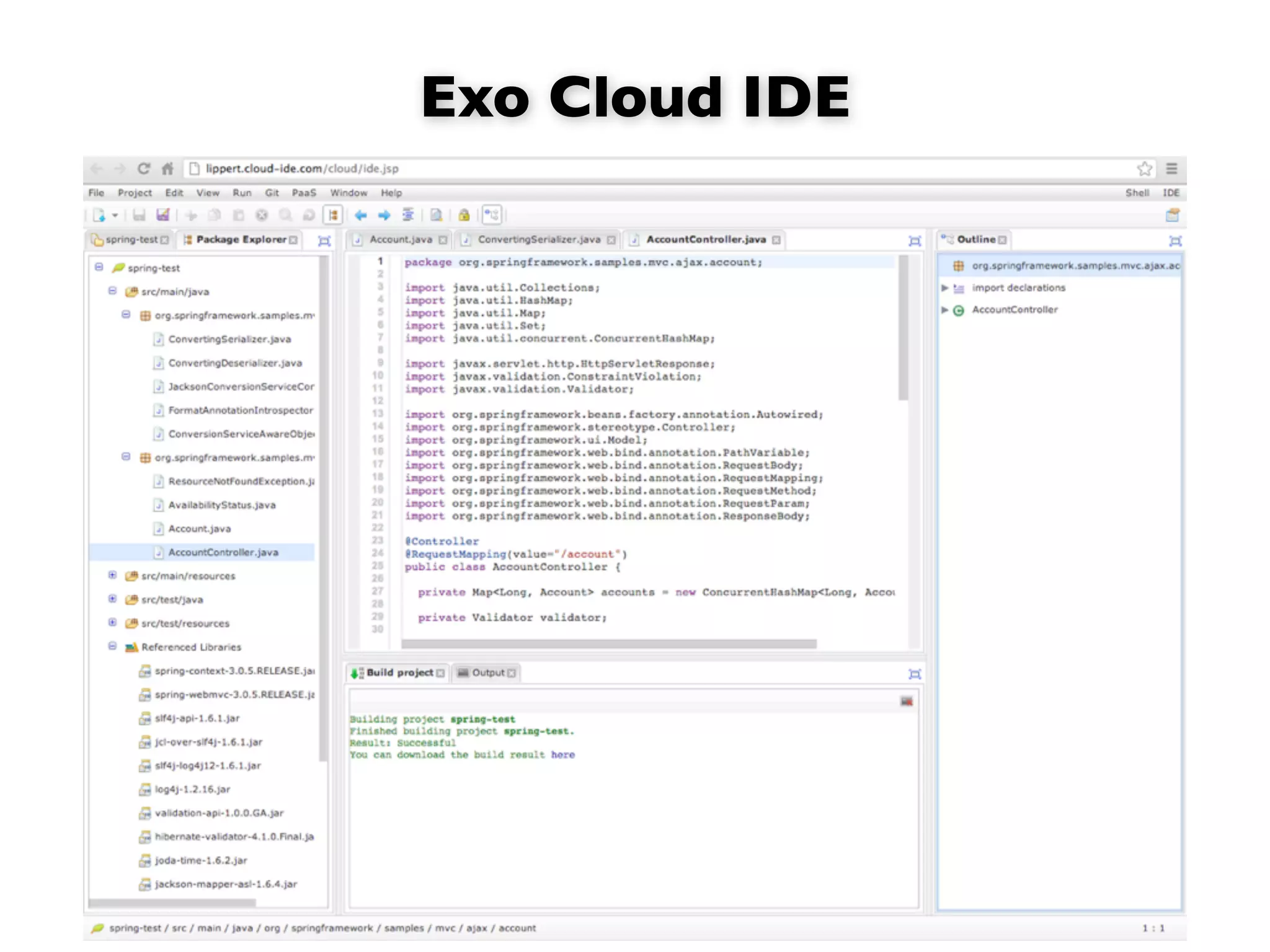
Task: Click the blue back navigation arrow
Action: pyautogui.click(x=361, y=215)
